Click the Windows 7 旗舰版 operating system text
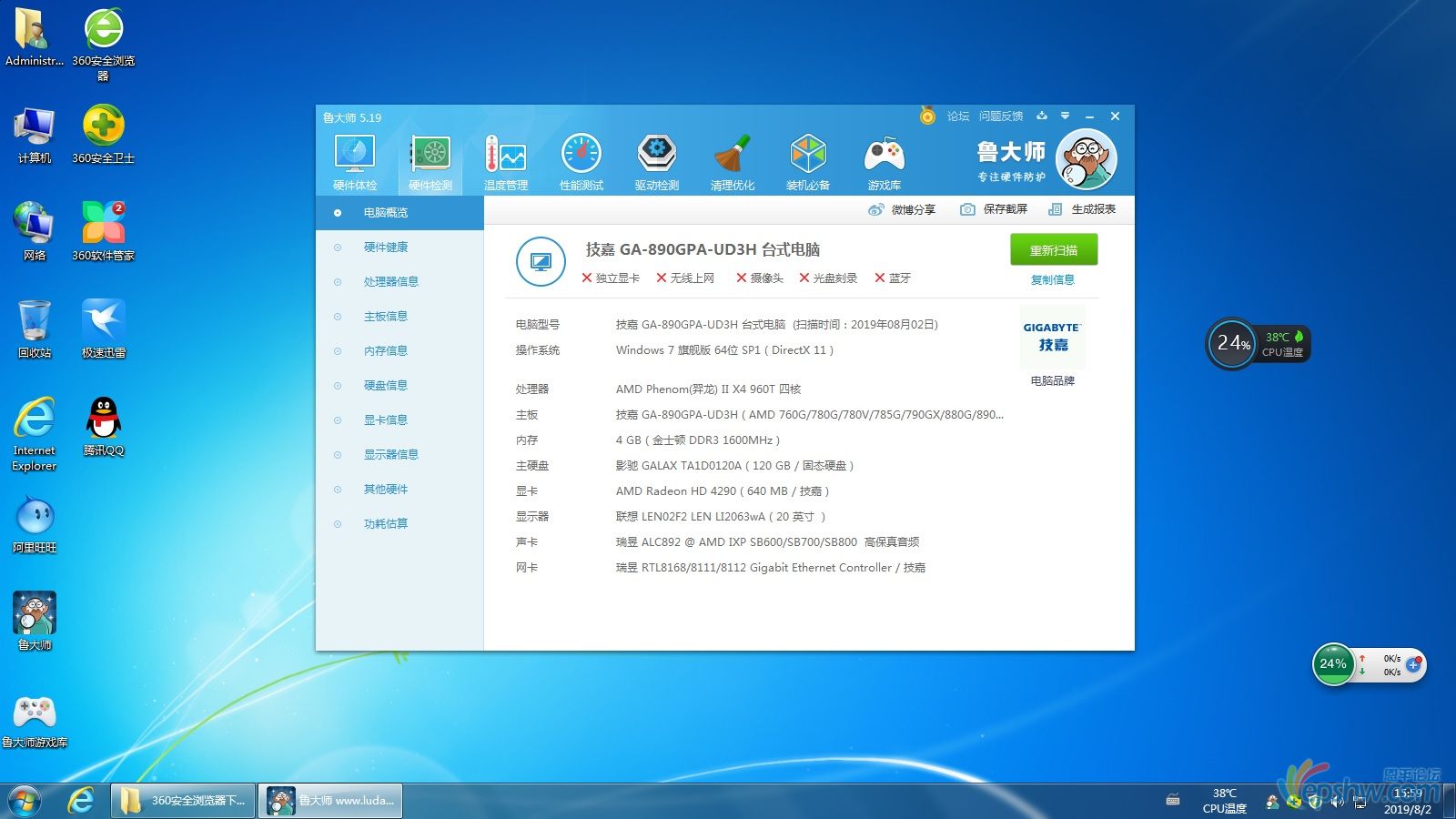1456x819 pixels. pyautogui.click(x=724, y=350)
